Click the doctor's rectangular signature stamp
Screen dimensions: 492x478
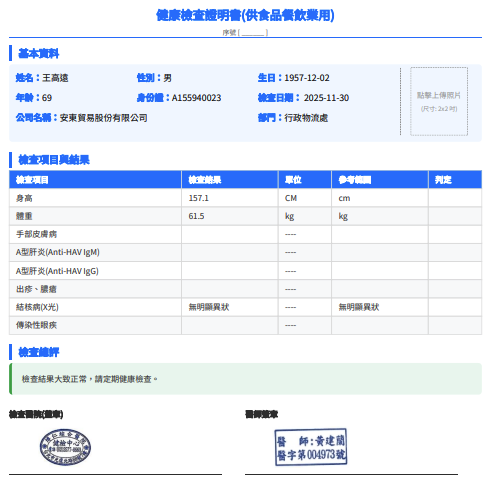point(311,447)
